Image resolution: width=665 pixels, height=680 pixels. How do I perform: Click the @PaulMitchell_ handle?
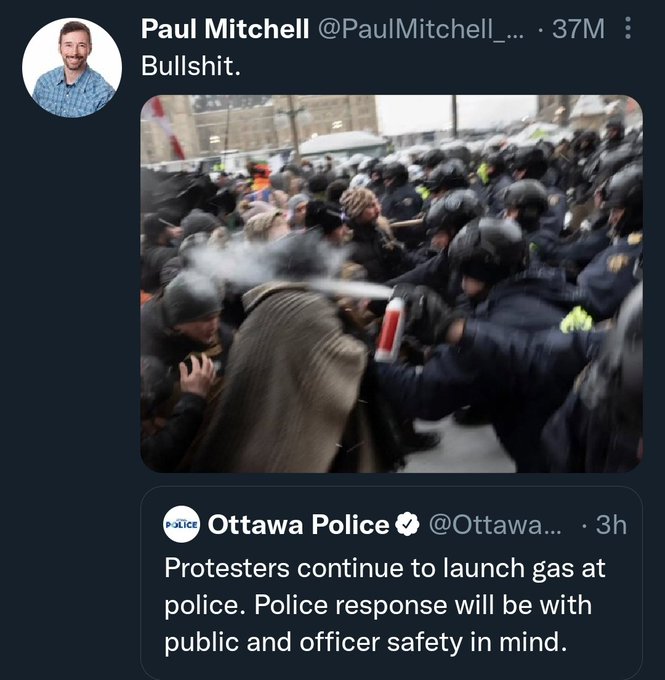coord(420,30)
